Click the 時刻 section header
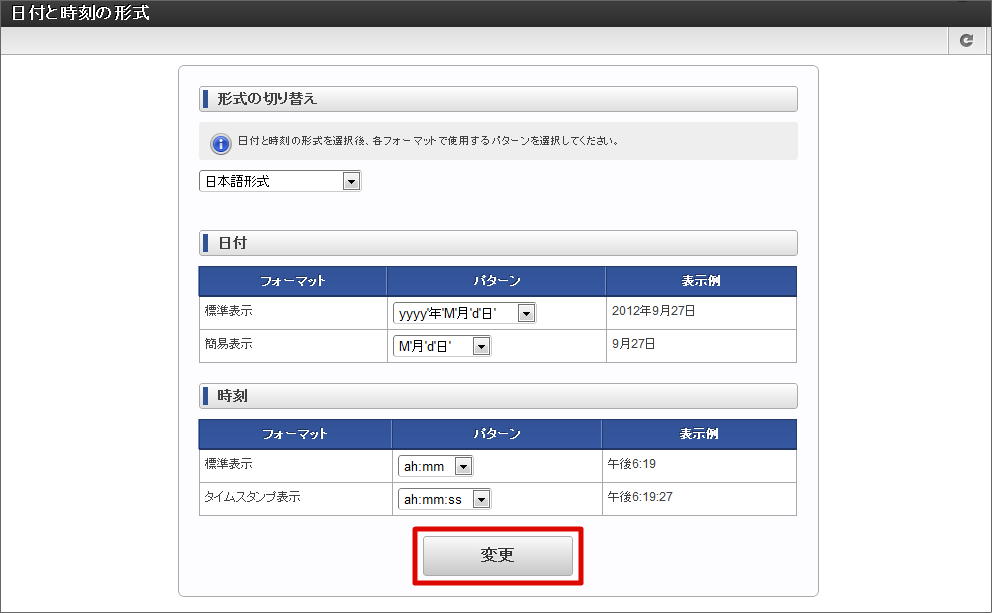 tap(498, 396)
